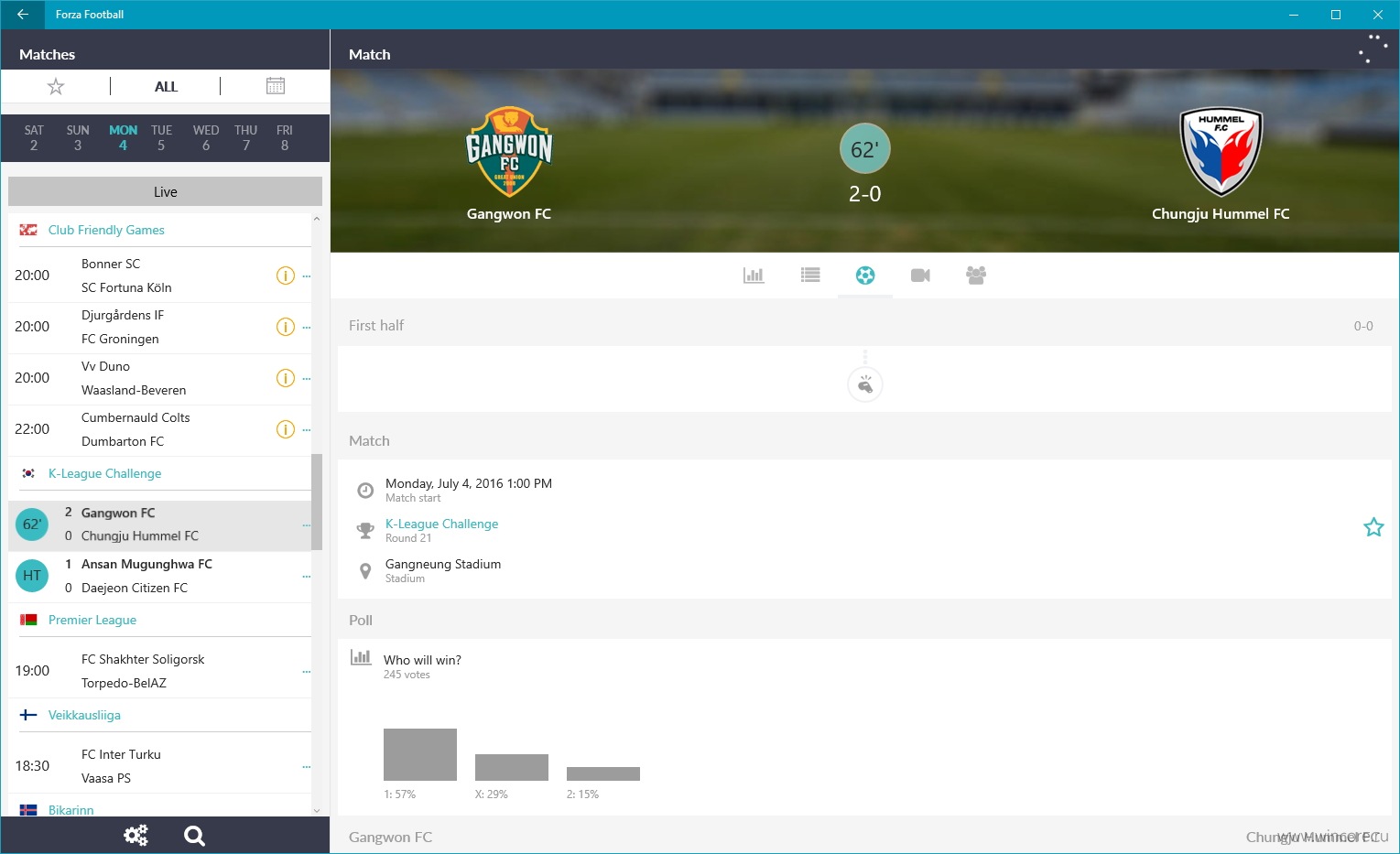Viewport: 1400px width, 854px height.
Task: Toggle the favorite star for this match
Action: (x=1373, y=527)
